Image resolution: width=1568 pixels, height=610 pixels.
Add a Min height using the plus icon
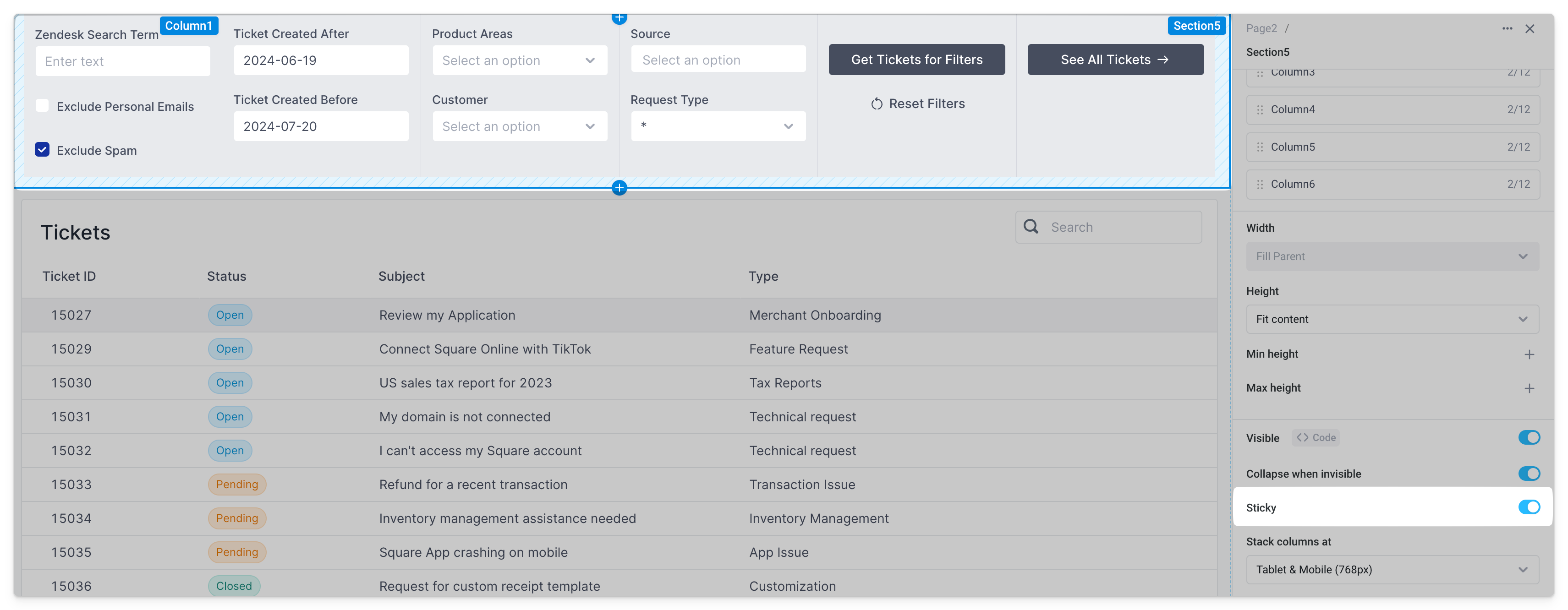[1530, 354]
